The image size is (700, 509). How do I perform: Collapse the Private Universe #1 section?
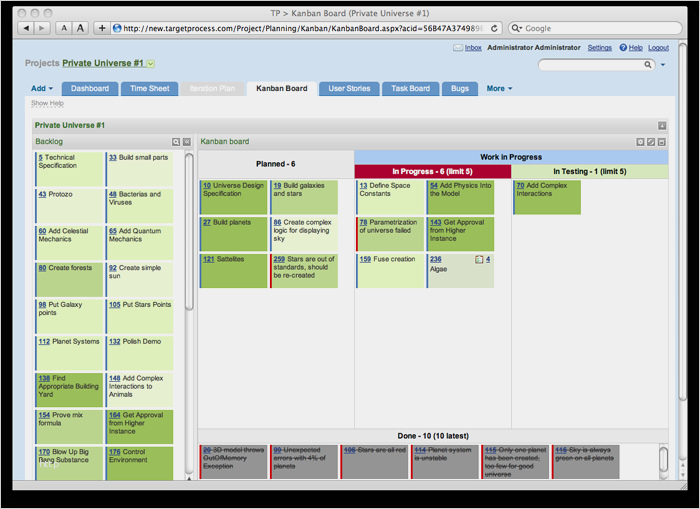pos(662,126)
